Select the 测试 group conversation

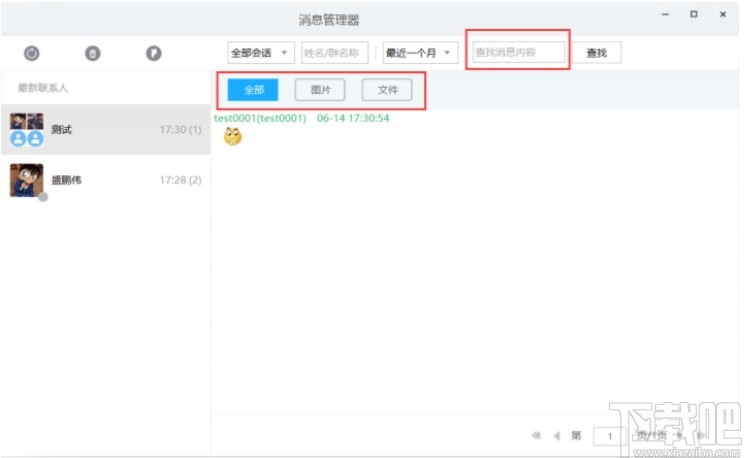(x=106, y=130)
